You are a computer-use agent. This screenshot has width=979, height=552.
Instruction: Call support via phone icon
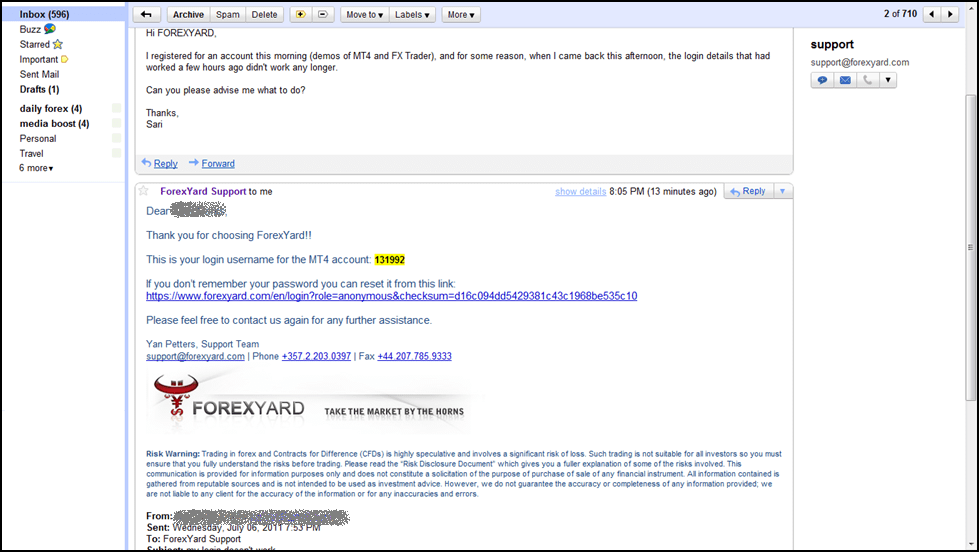coord(867,80)
